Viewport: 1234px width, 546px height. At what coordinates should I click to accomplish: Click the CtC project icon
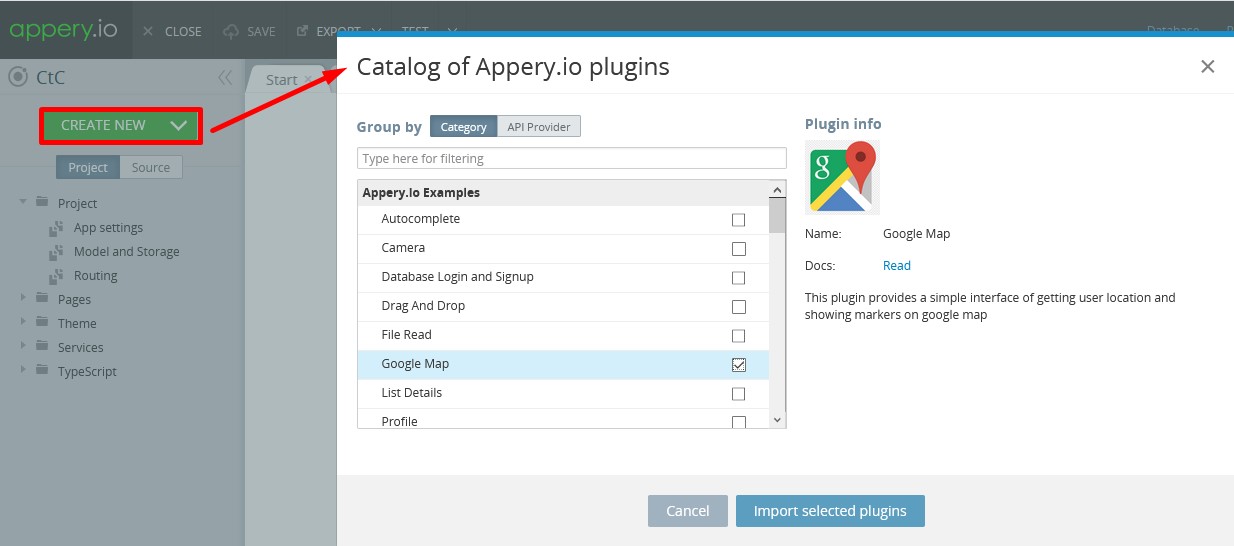click(x=17, y=77)
